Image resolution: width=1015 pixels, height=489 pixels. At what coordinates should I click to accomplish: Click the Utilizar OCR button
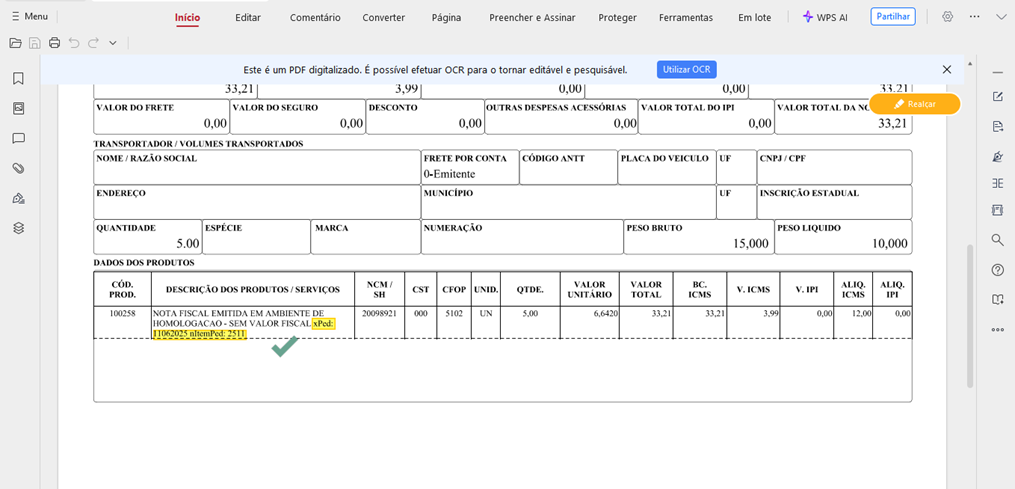[x=687, y=69]
